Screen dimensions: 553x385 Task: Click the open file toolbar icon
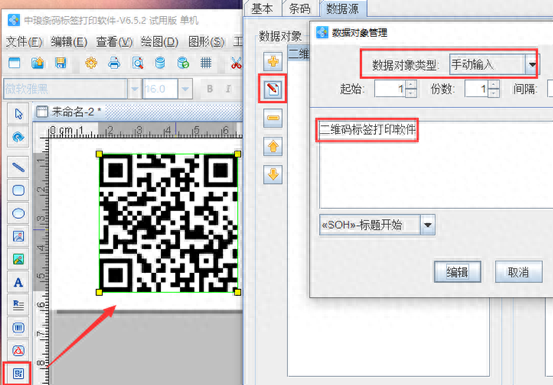coord(37,63)
